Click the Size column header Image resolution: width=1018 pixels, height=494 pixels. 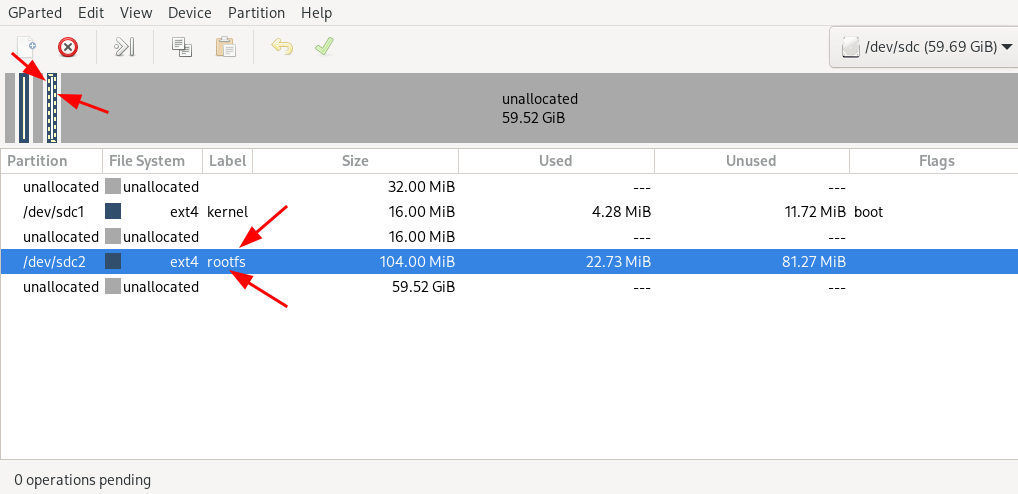(x=355, y=161)
